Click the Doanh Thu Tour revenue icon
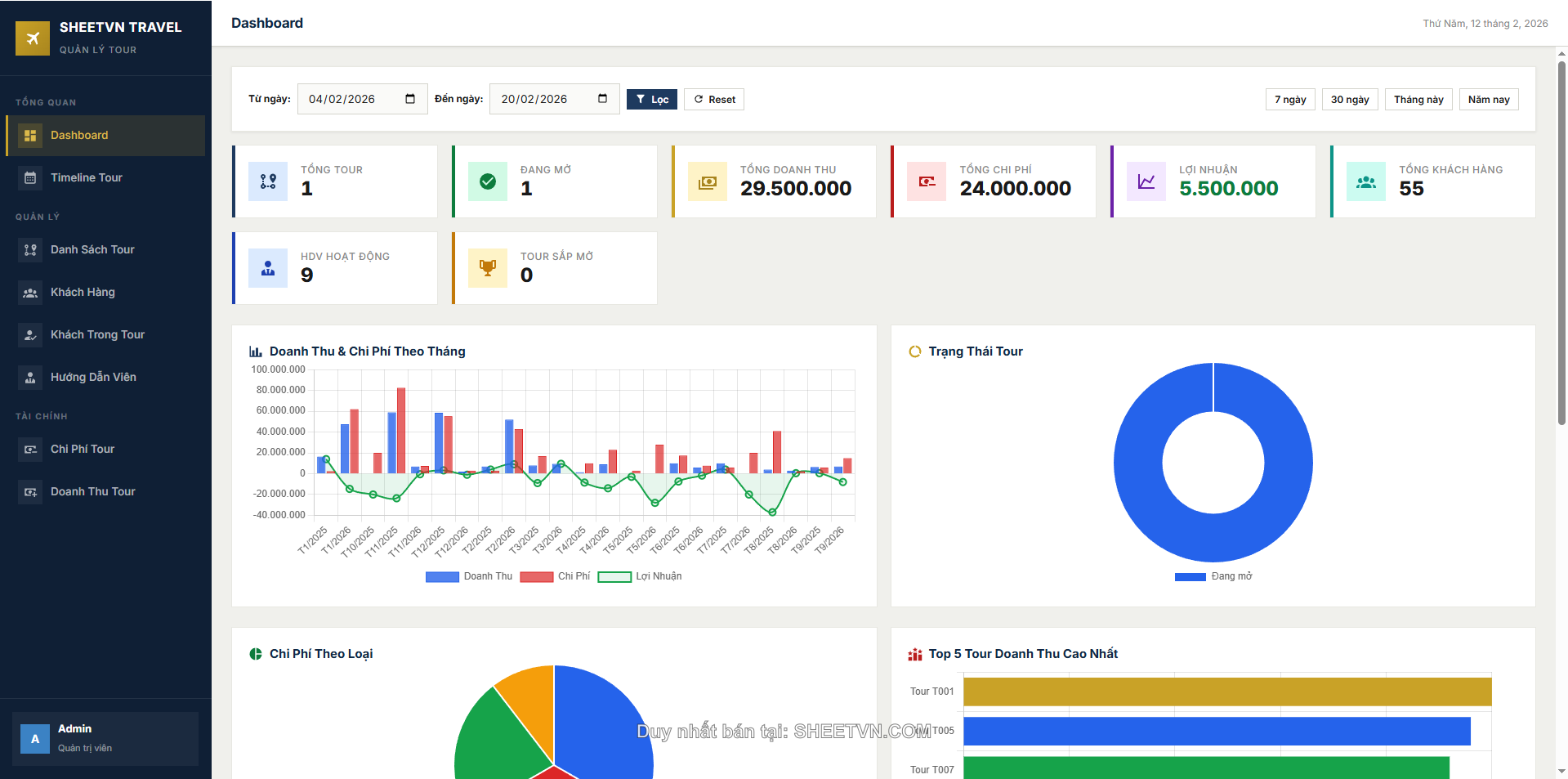This screenshot has height=779, width=1568. [30, 491]
